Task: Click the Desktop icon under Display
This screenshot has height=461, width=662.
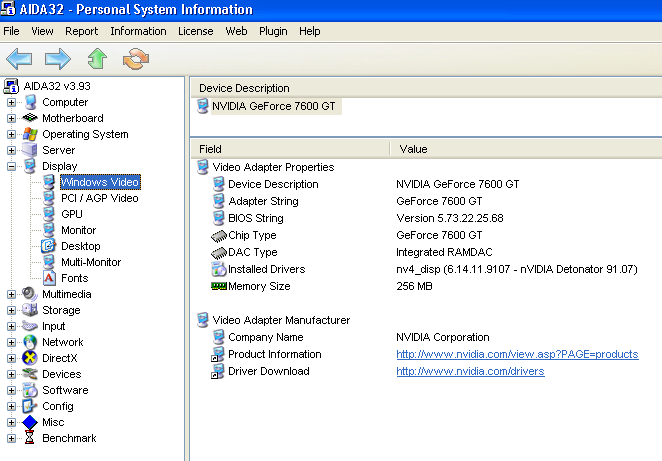Action: point(49,246)
